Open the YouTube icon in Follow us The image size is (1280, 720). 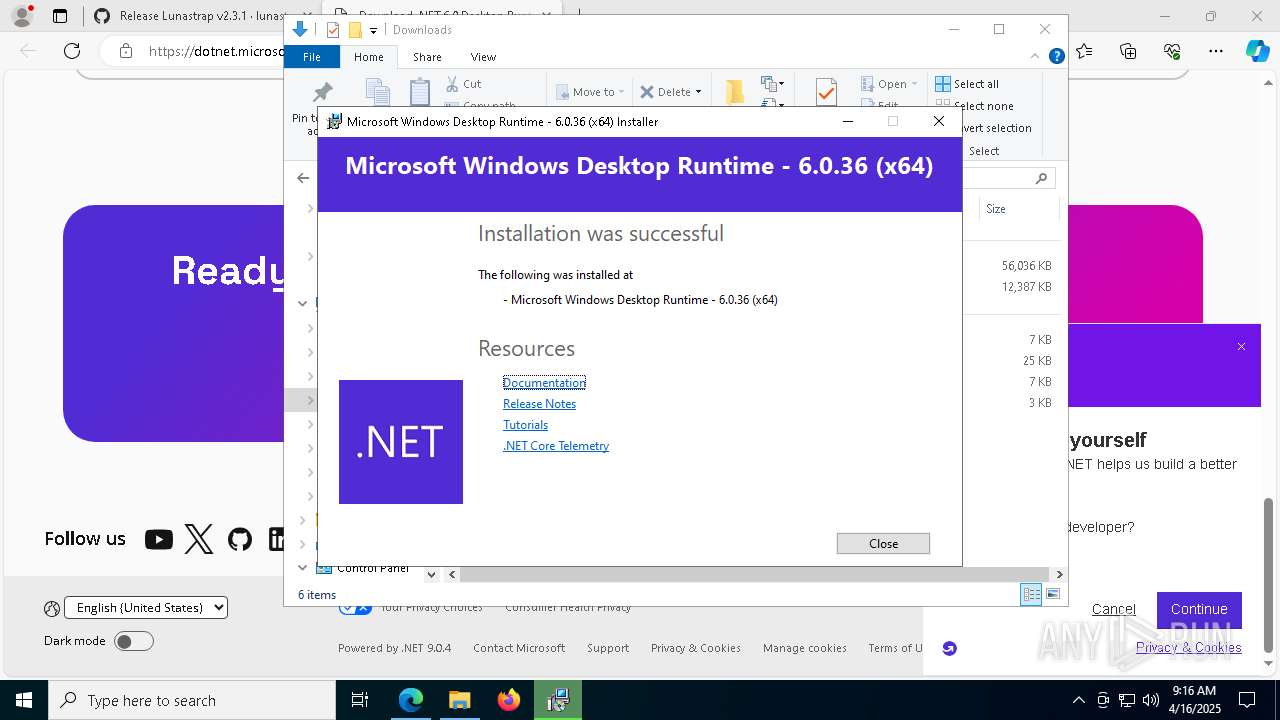(158, 540)
